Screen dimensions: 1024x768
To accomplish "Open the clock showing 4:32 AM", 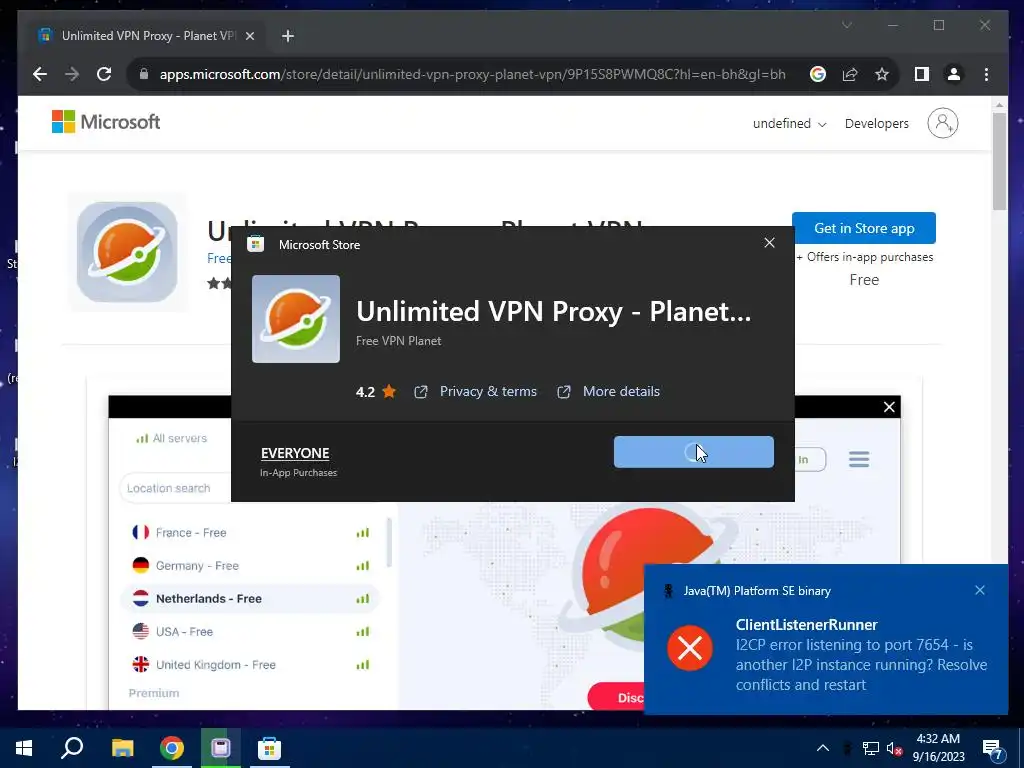I will 938,748.
